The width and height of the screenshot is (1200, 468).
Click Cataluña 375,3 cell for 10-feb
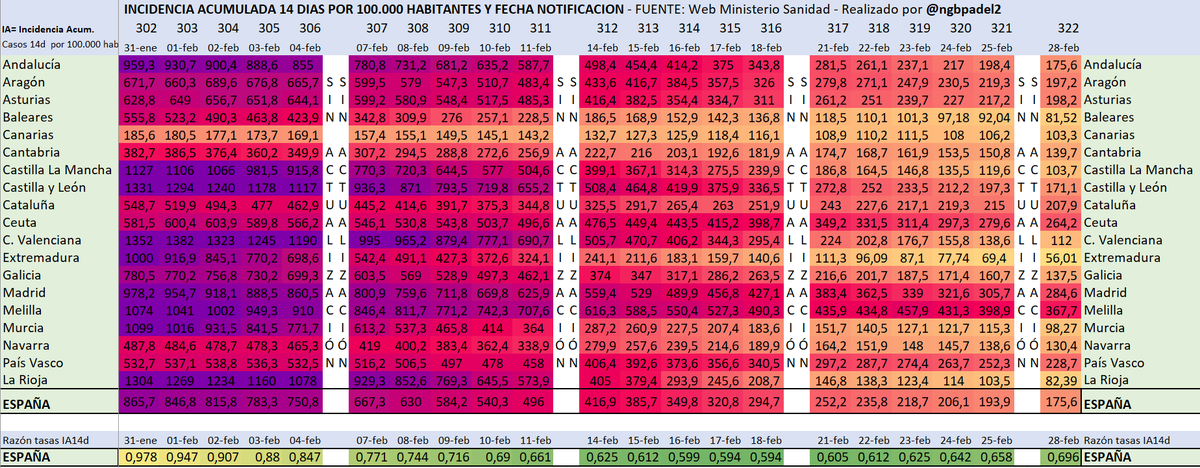[x=491, y=203]
